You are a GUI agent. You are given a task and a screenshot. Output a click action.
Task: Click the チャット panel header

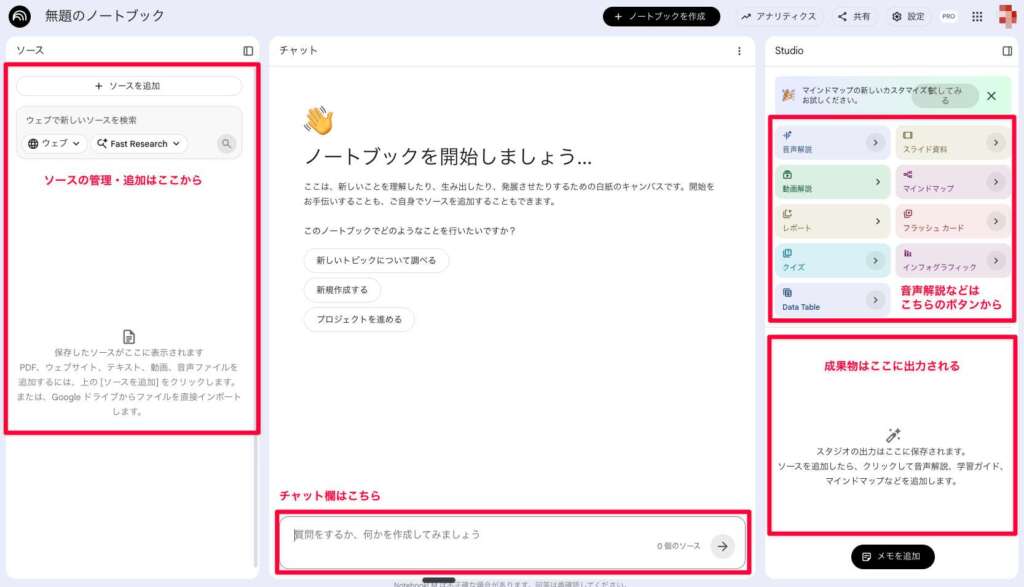[x=298, y=50]
